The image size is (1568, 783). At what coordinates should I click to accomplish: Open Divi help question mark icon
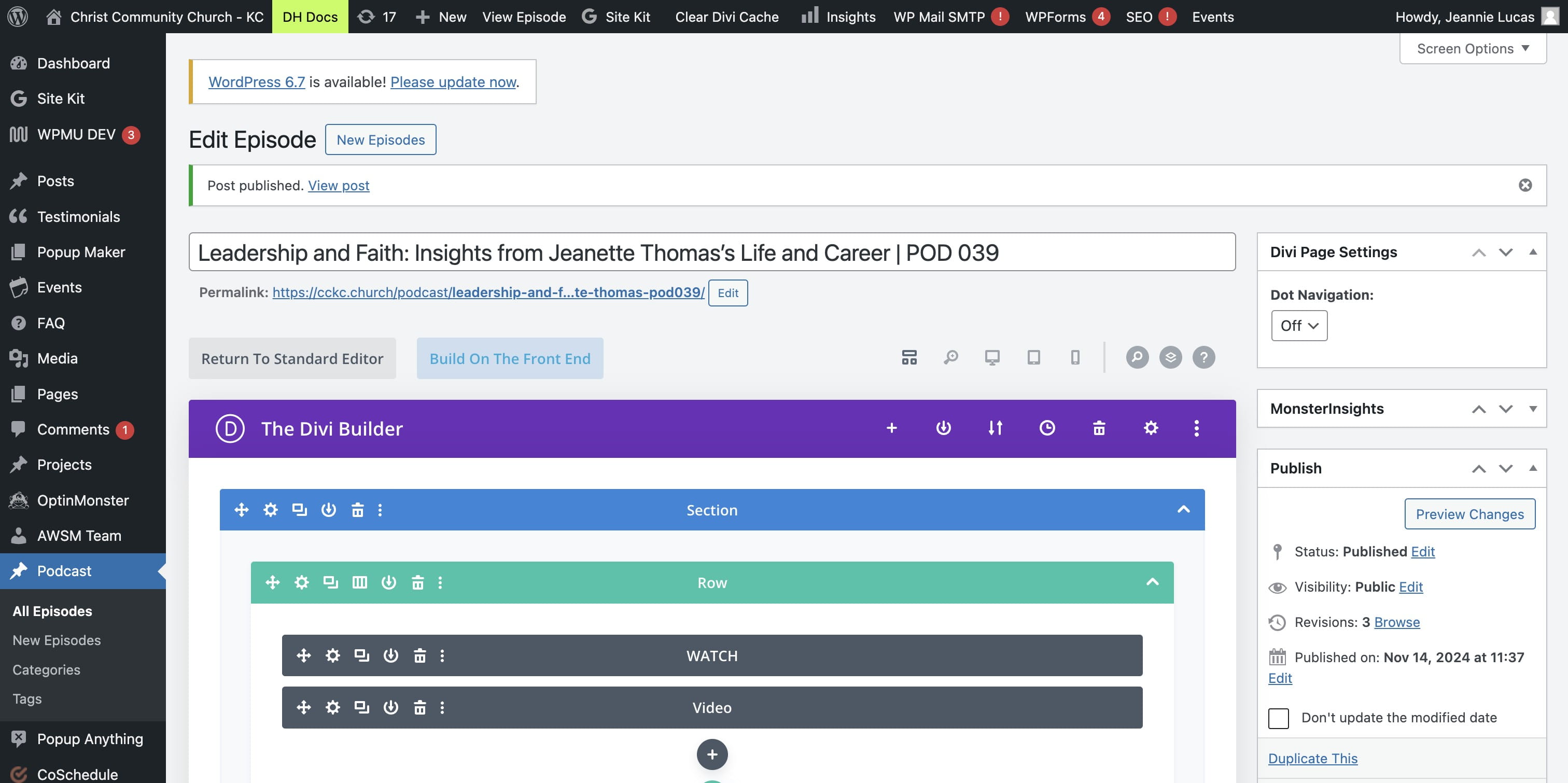coord(1203,357)
